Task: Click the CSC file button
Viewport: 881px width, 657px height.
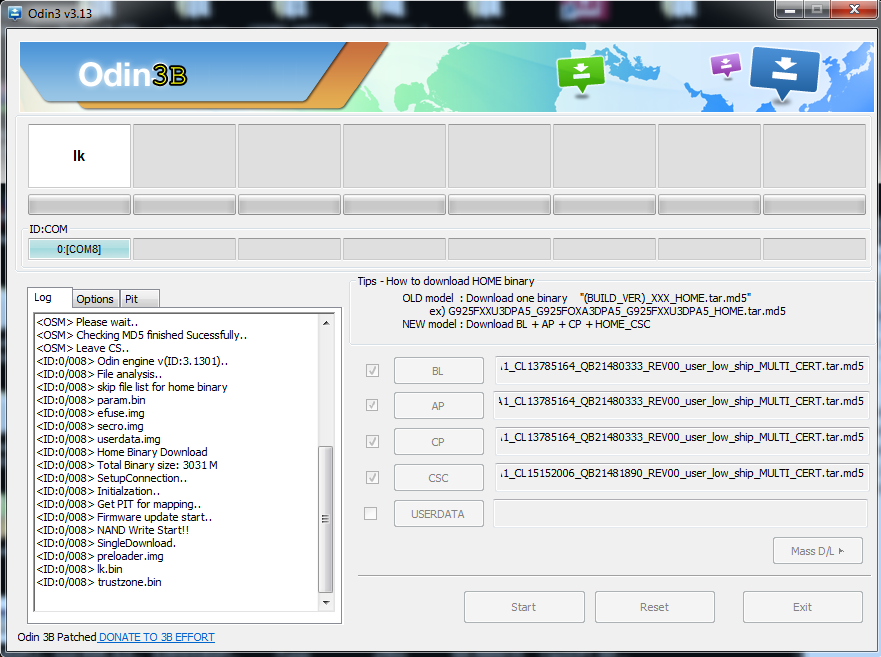Action: [x=438, y=478]
